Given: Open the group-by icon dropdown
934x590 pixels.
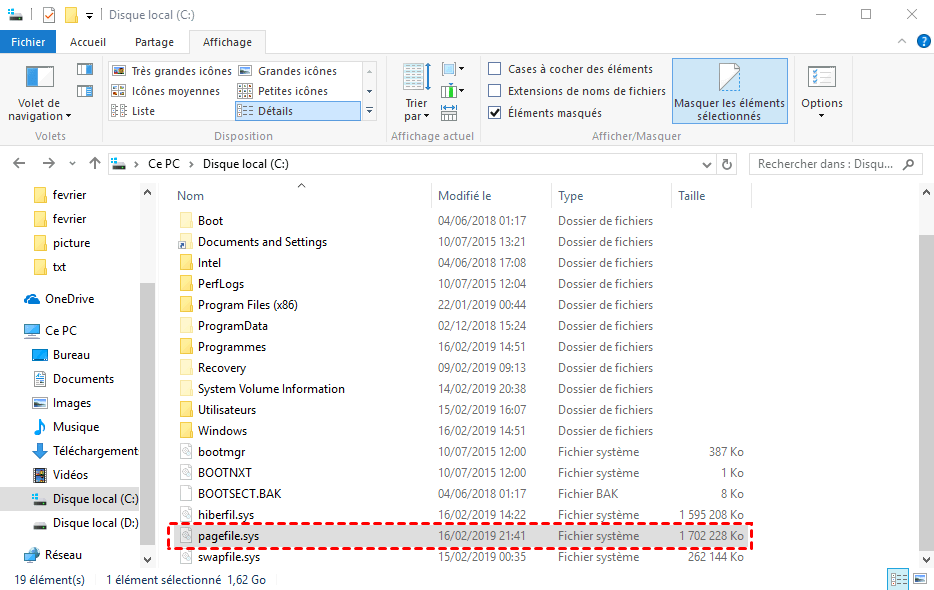Looking at the screenshot, I should pyautogui.click(x=453, y=69).
